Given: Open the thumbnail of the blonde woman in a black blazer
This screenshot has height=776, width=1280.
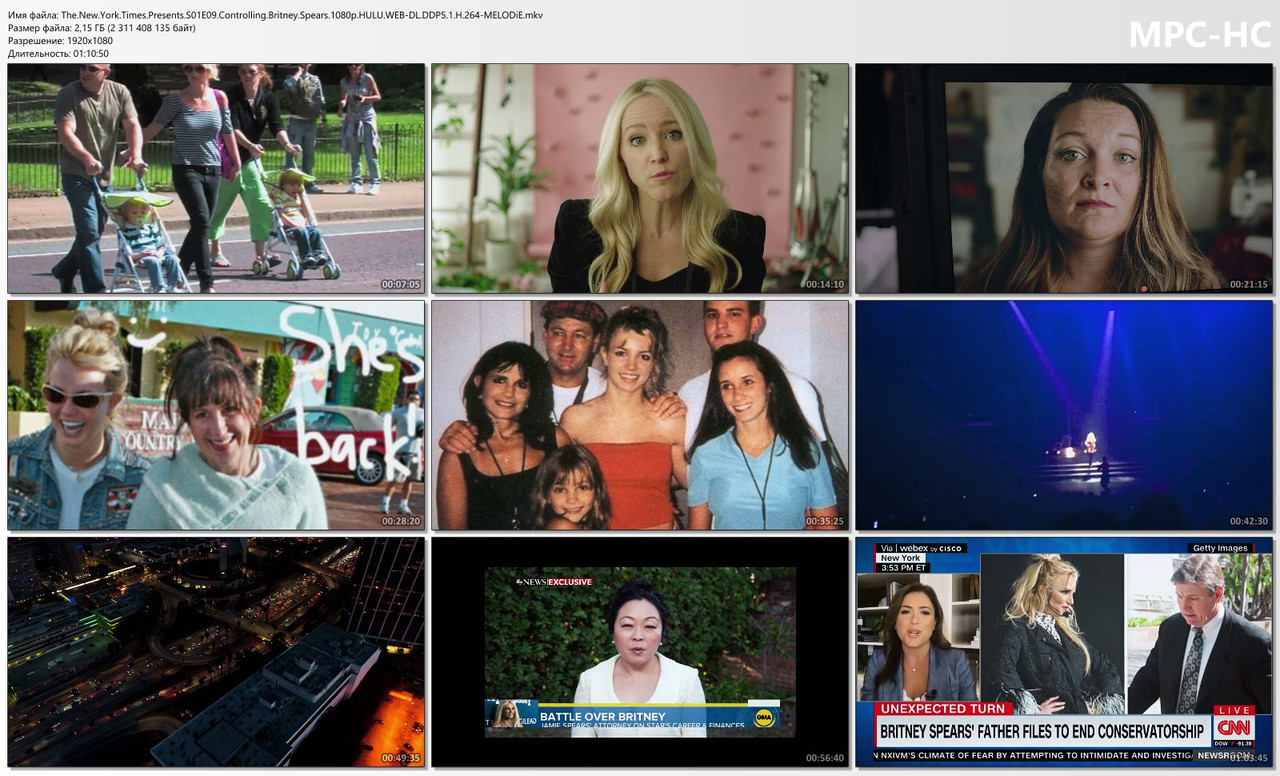Looking at the screenshot, I should [x=640, y=179].
